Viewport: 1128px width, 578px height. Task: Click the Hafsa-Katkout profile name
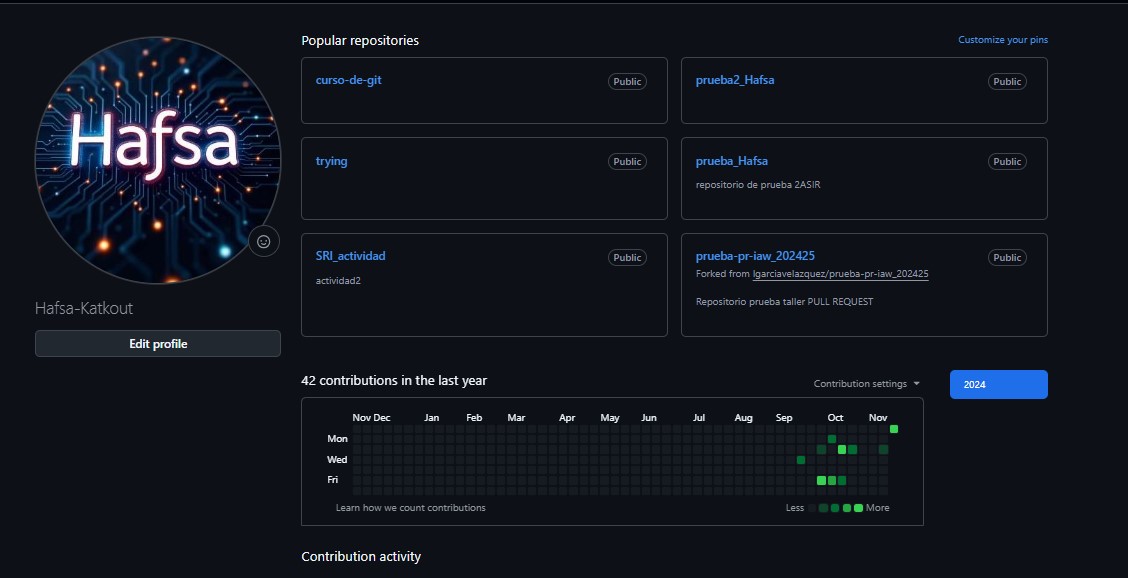(84, 308)
